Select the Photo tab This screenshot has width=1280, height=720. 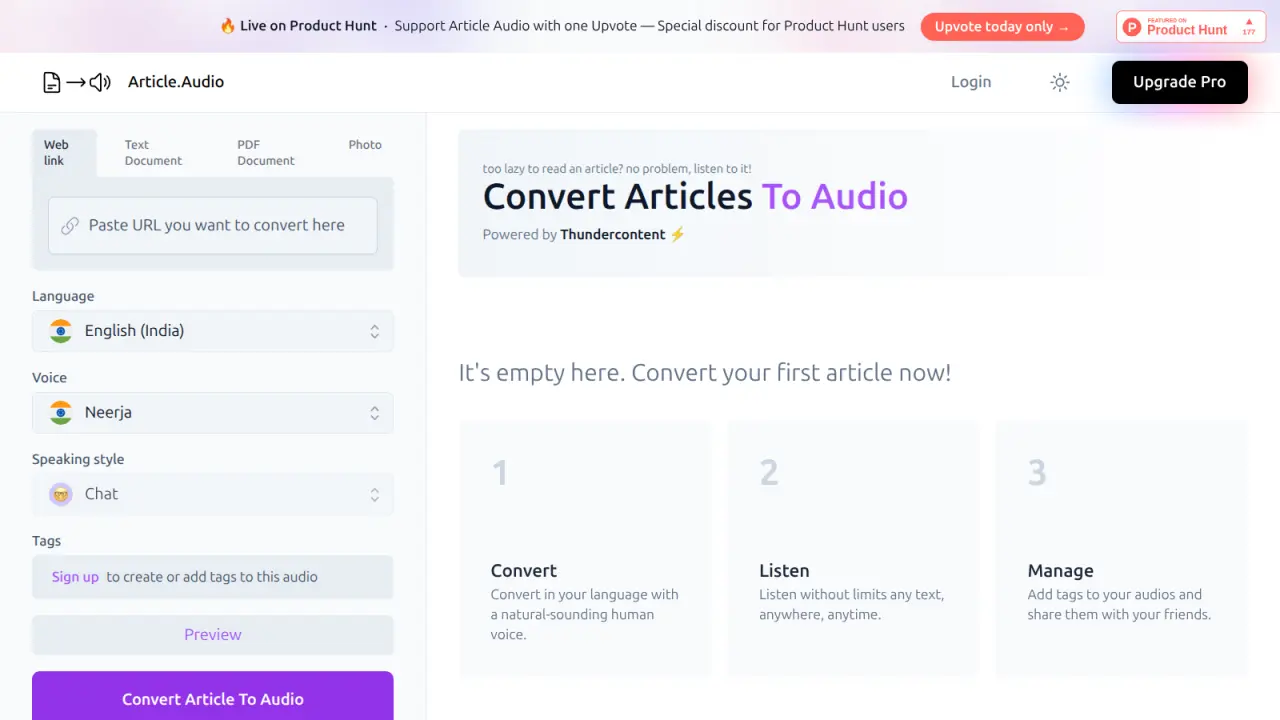click(364, 145)
